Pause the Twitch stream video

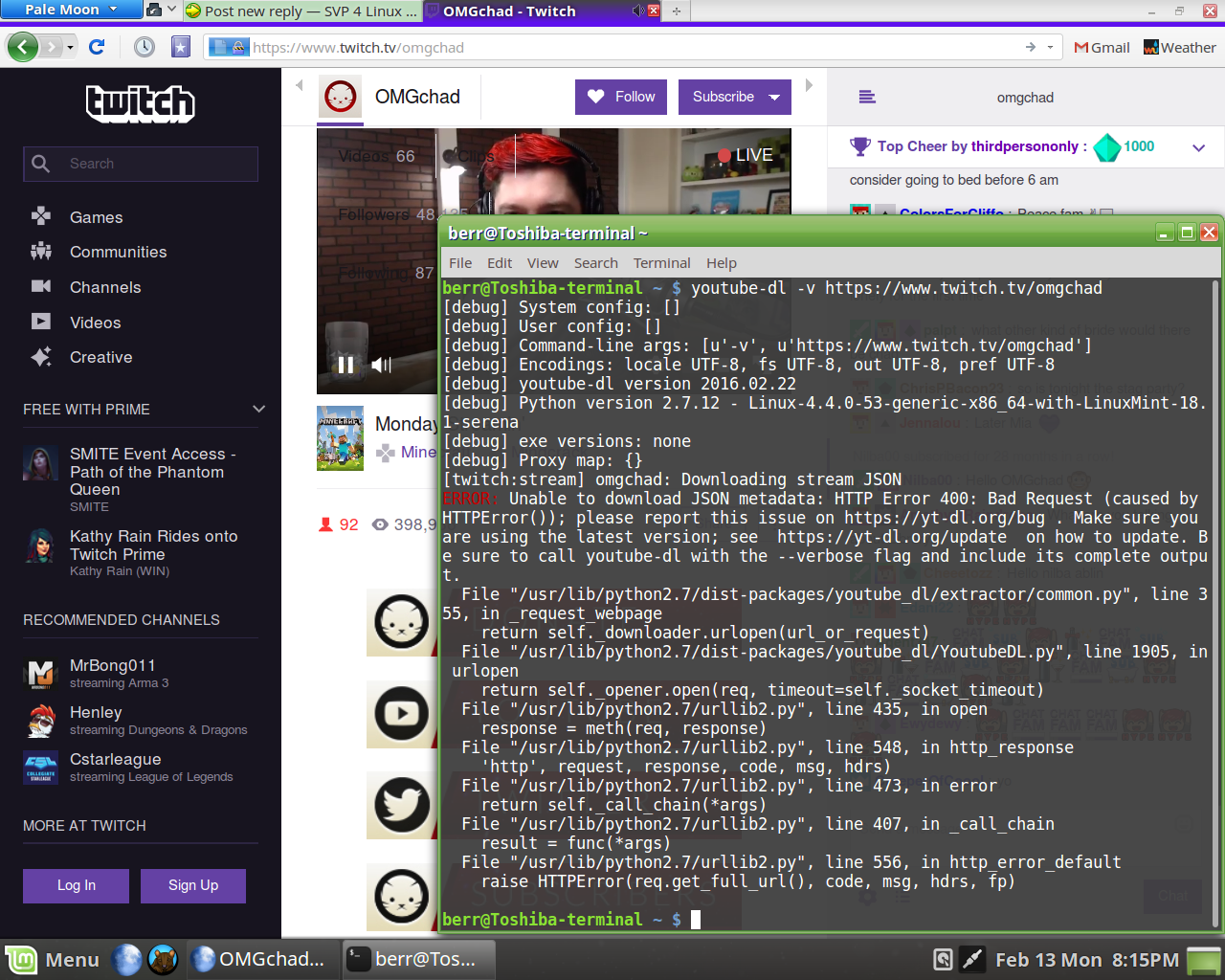tap(345, 365)
